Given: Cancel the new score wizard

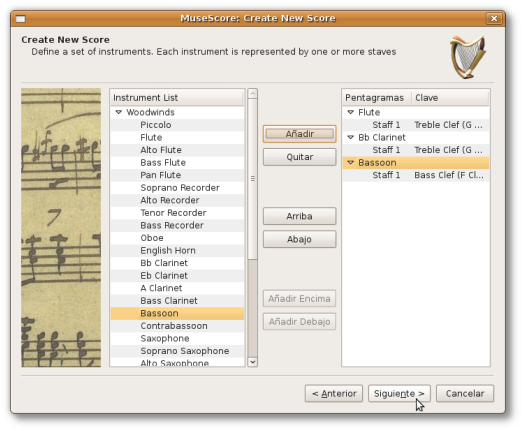Looking at the screenshot, I should [465, 394].
